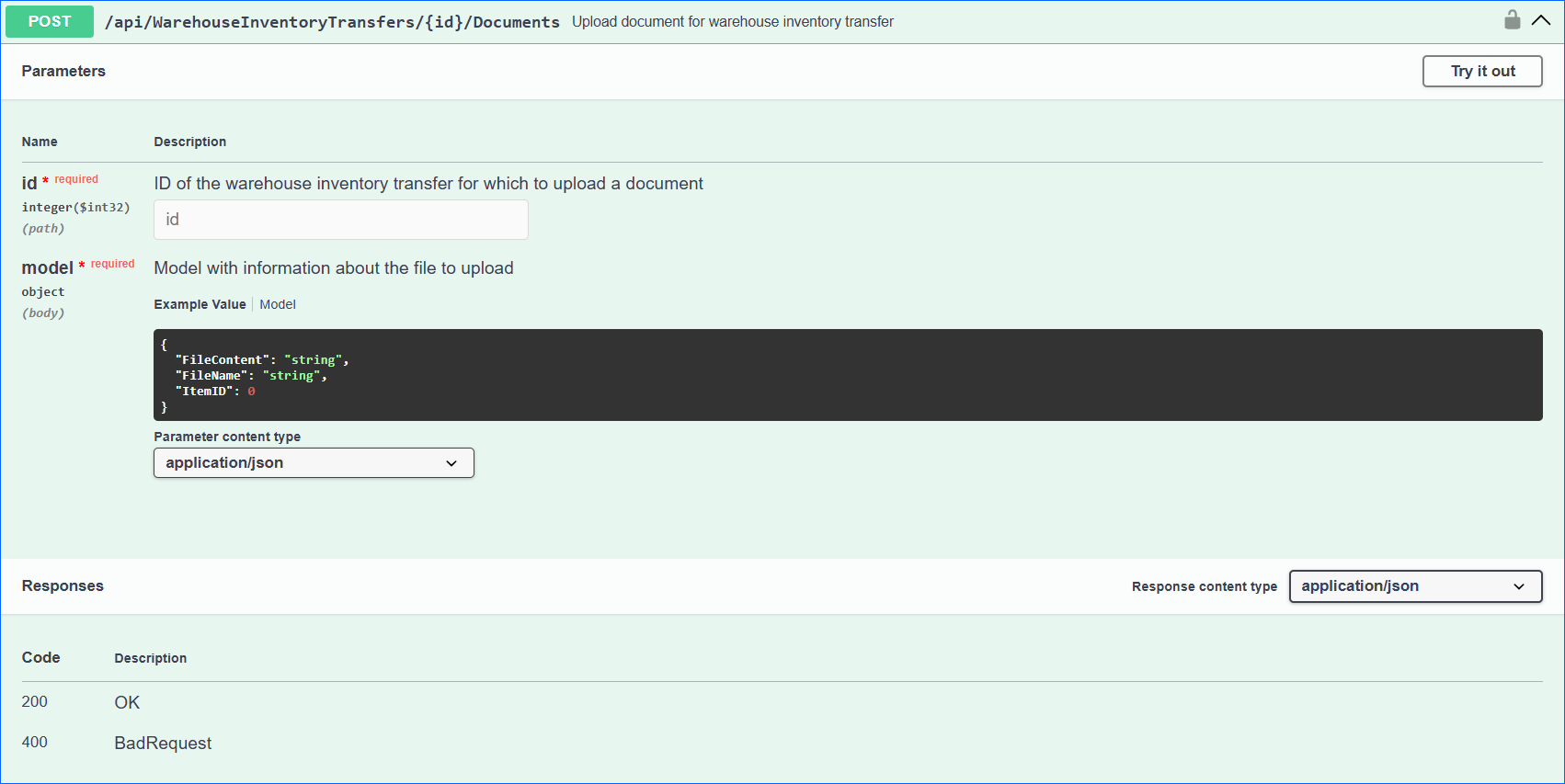
Task: Click the example JSON code block
Action: pyautogui.click(x=847, y=375)
